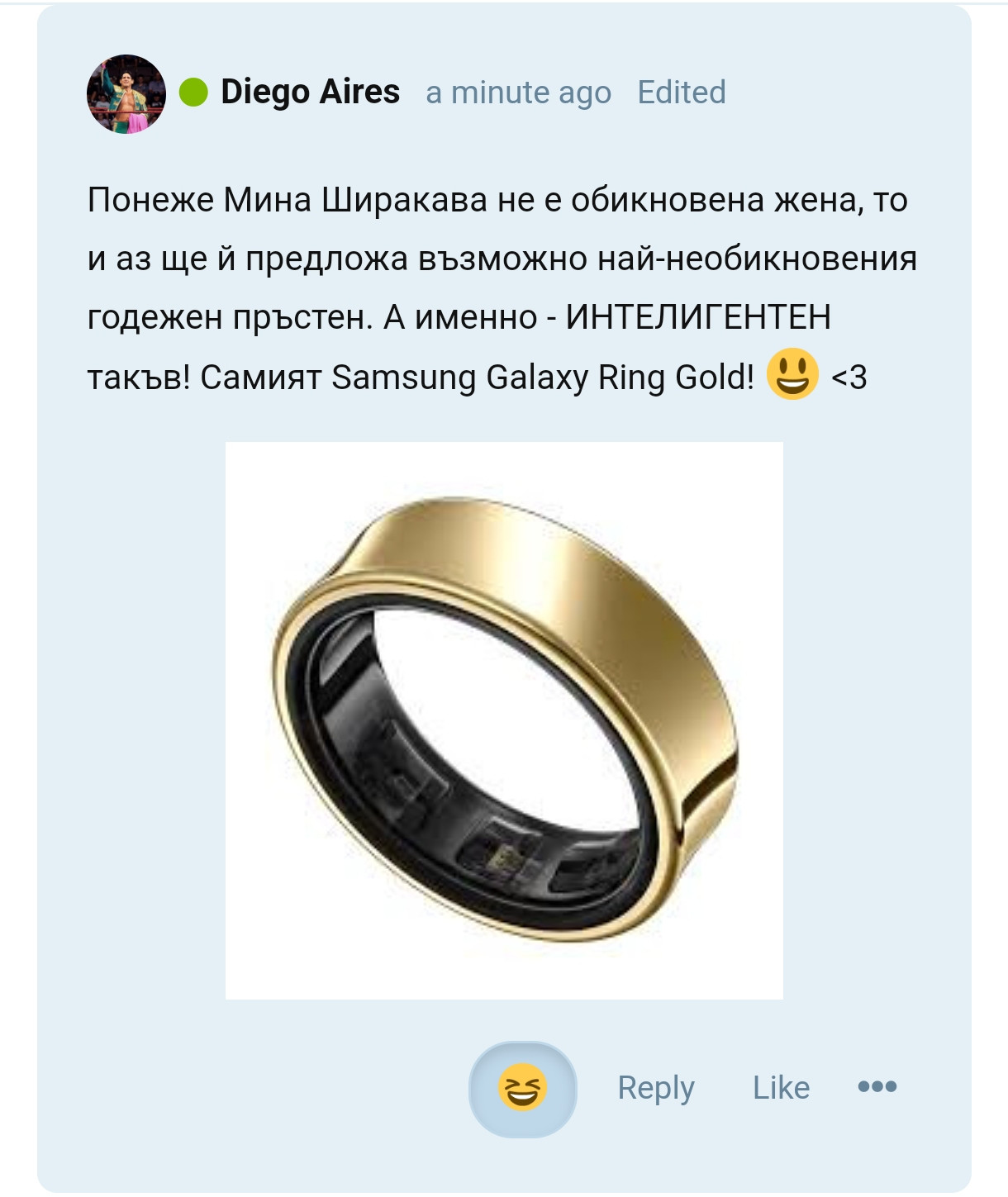Click the word "предложа" in the second line
This screenshot has height=1197, width=1008.
point(327,259)
